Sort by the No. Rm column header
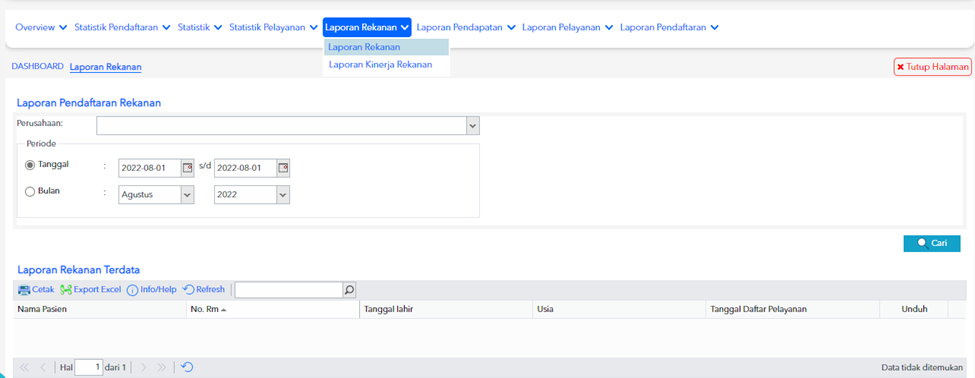 click(272, 309)
